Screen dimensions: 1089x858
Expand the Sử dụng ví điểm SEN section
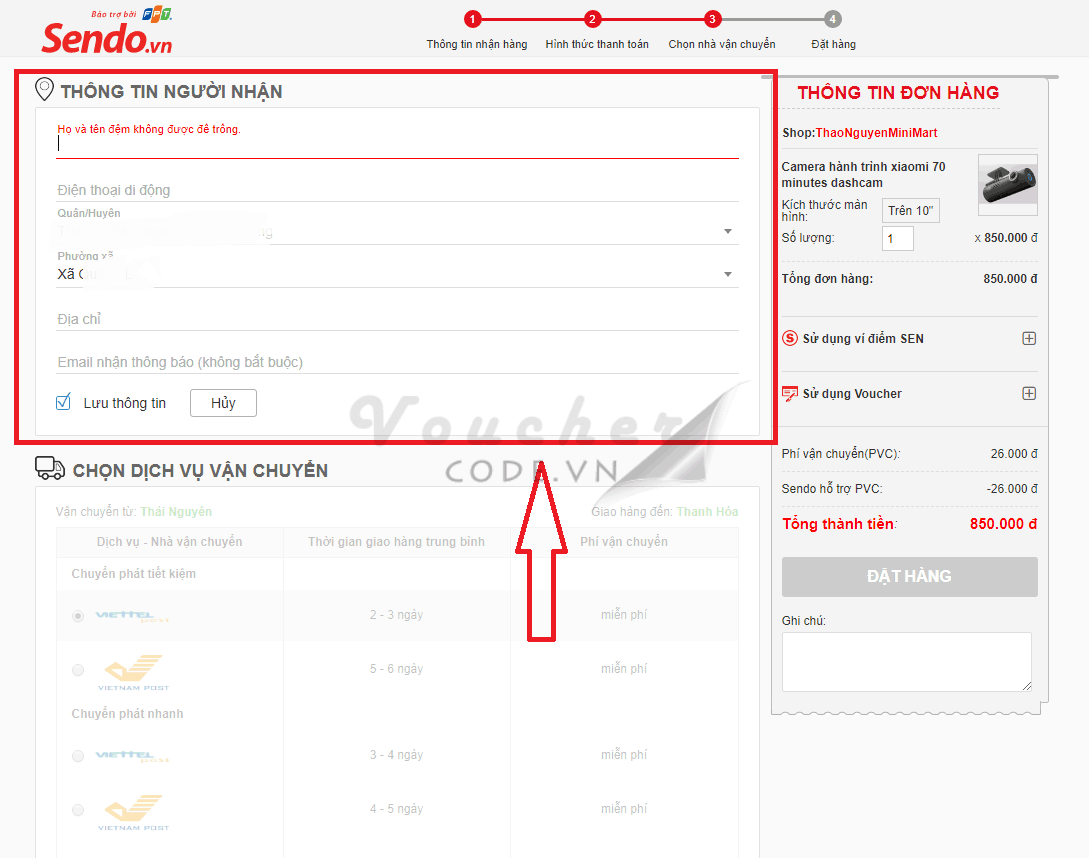pos(1028,339)
